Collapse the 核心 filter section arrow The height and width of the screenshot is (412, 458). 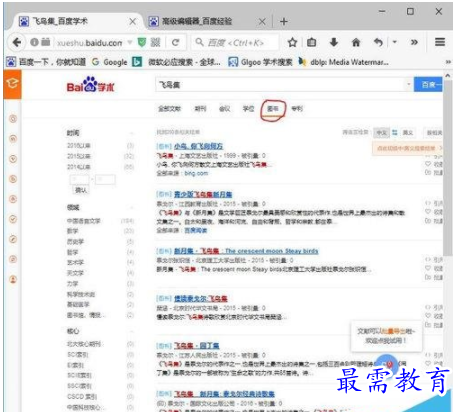click(x=131, y=331)
